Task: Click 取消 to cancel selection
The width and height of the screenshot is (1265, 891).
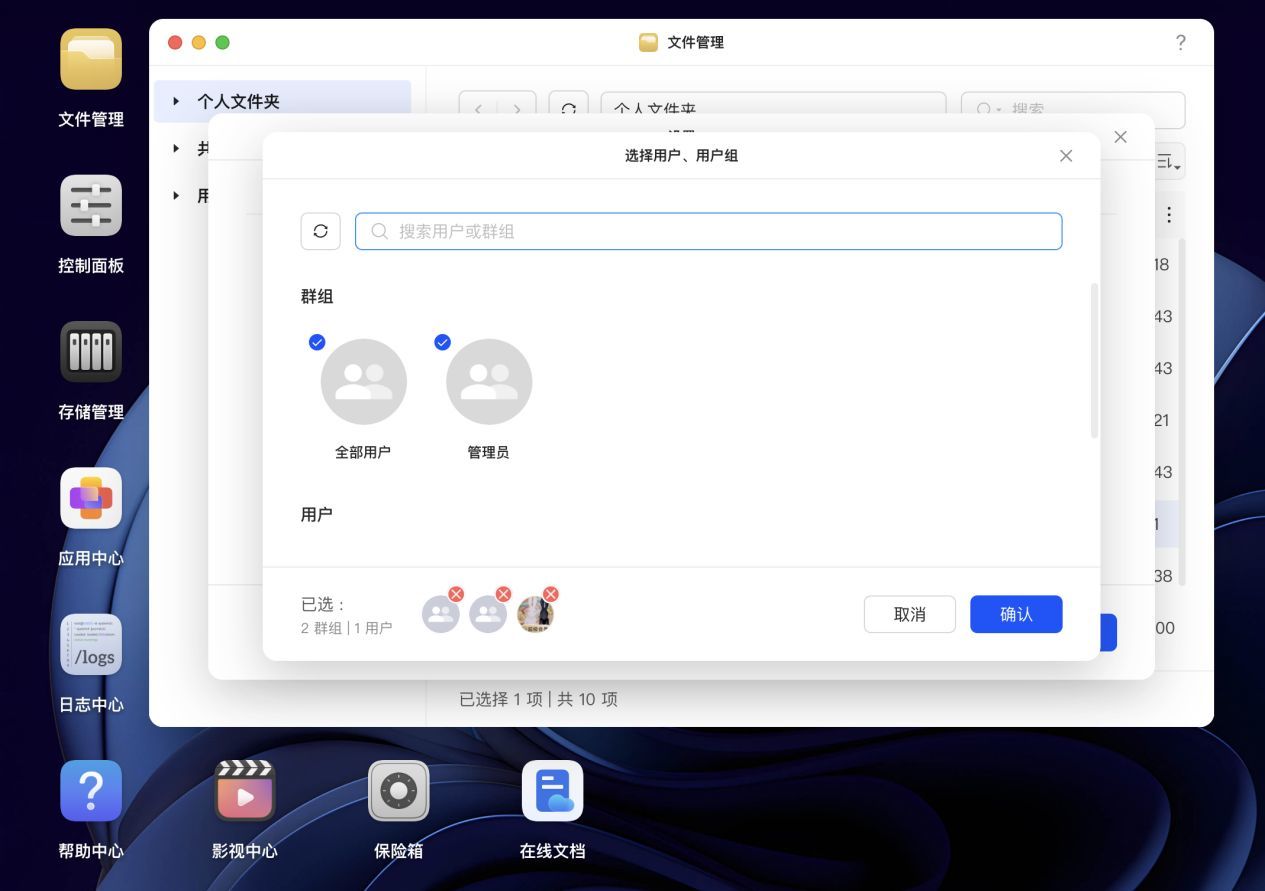Action: coord(910,614)
